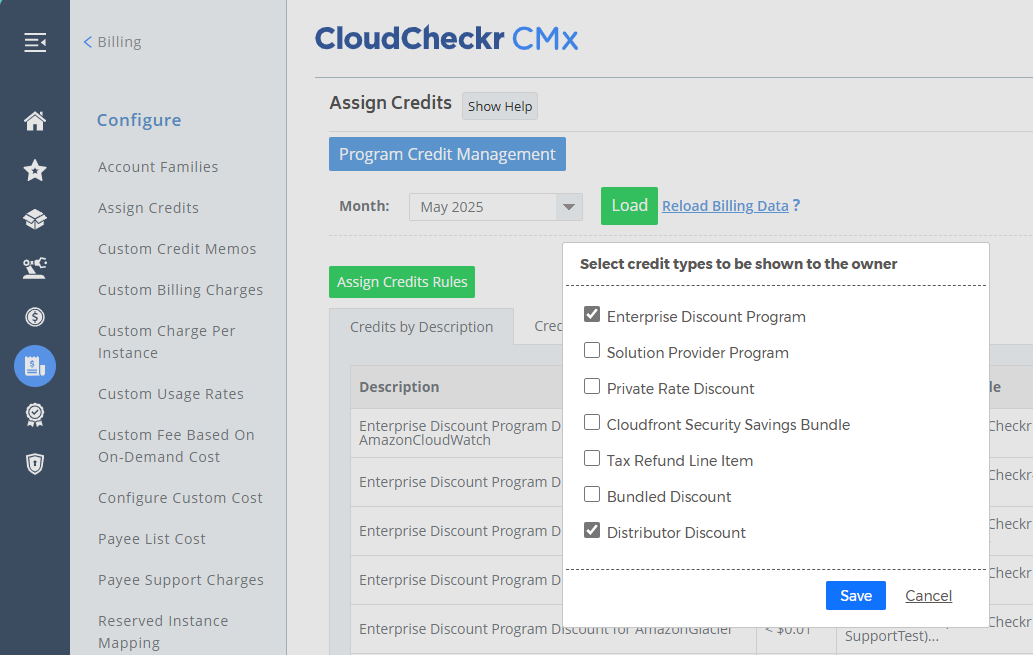Open the stacked boxes inventory icon
This screenshot has width=1033, height=655.
coord(35,219)
